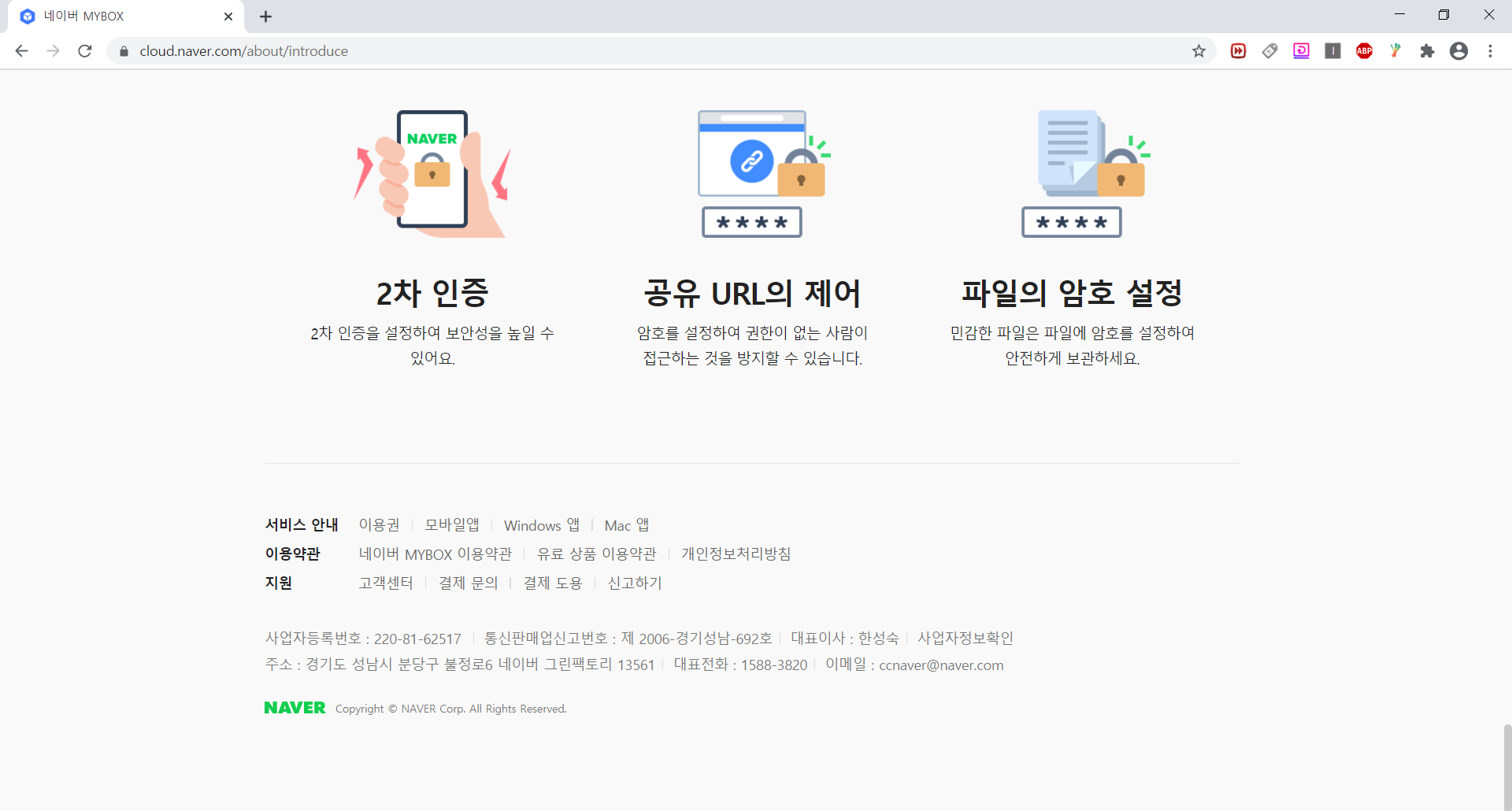Viewport: 1512px width, 811px height.
Task: Bookmark this page with the star
Action: coord(1199,51)
